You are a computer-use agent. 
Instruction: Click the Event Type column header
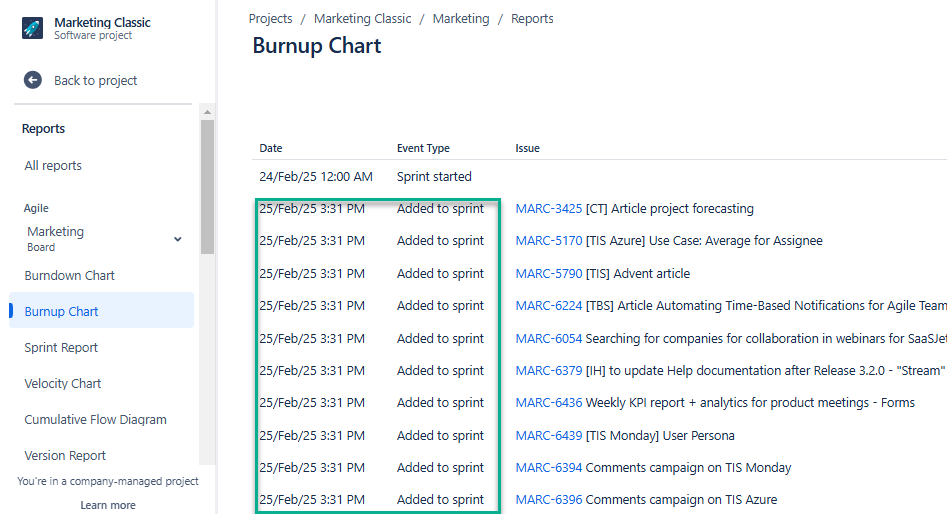tap(423, 148)
